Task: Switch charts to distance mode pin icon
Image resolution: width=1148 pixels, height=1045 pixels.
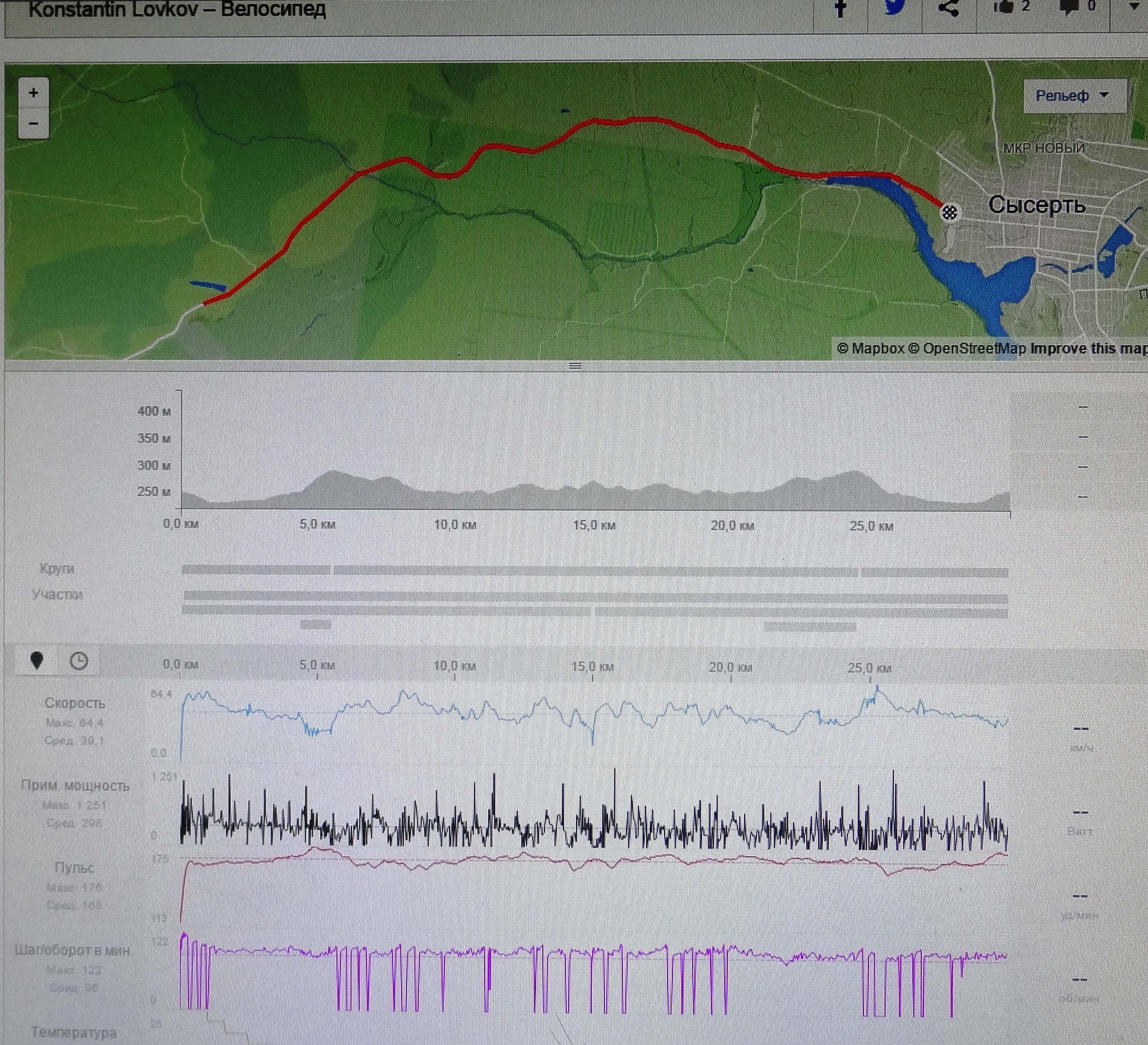Action: tap(37, 661)
